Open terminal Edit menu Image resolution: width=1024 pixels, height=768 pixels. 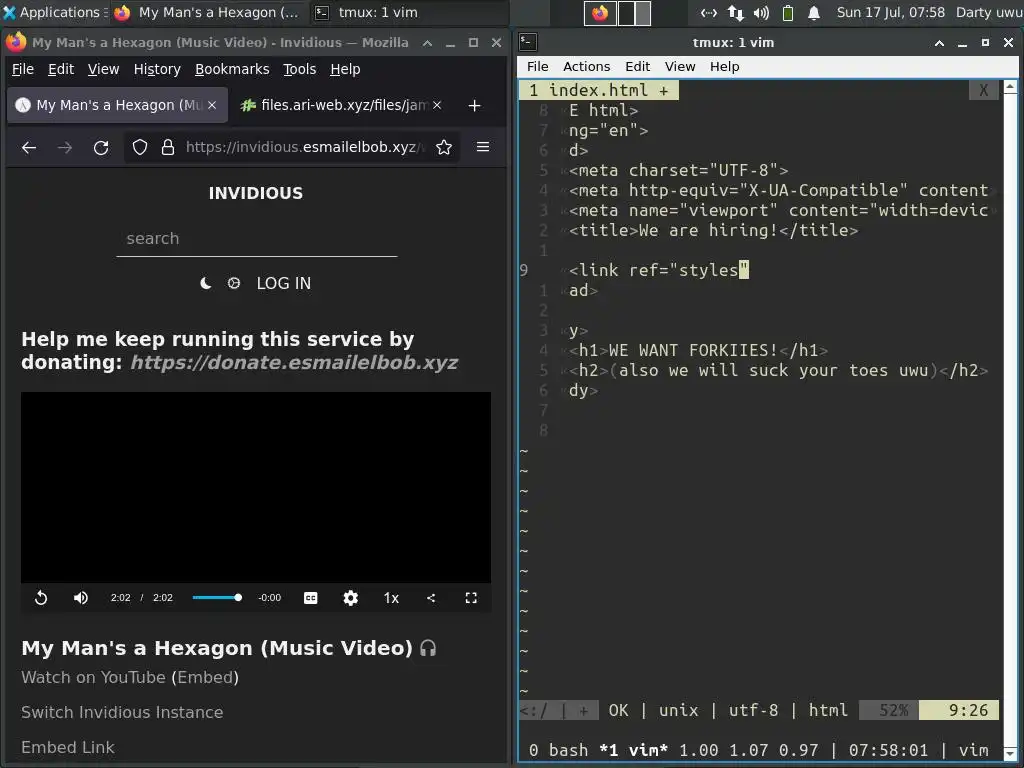(637, 67)
